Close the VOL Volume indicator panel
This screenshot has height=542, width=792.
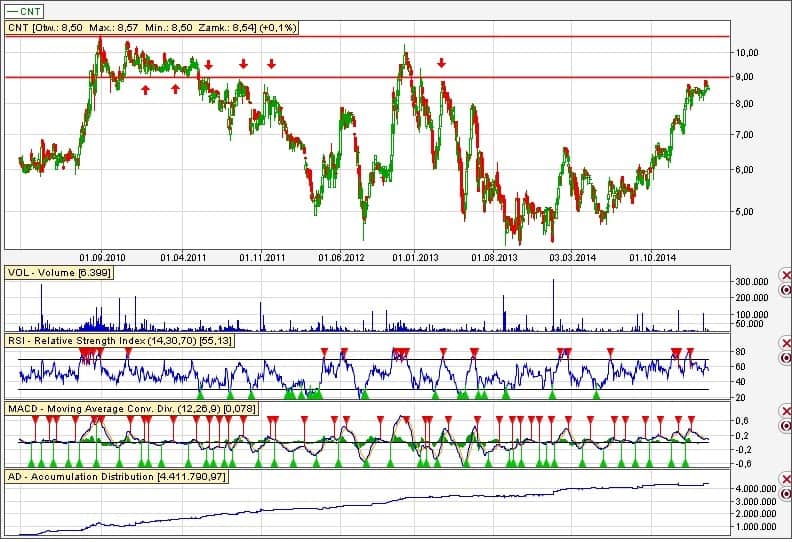pyautogui.click(x=785, y=275)
